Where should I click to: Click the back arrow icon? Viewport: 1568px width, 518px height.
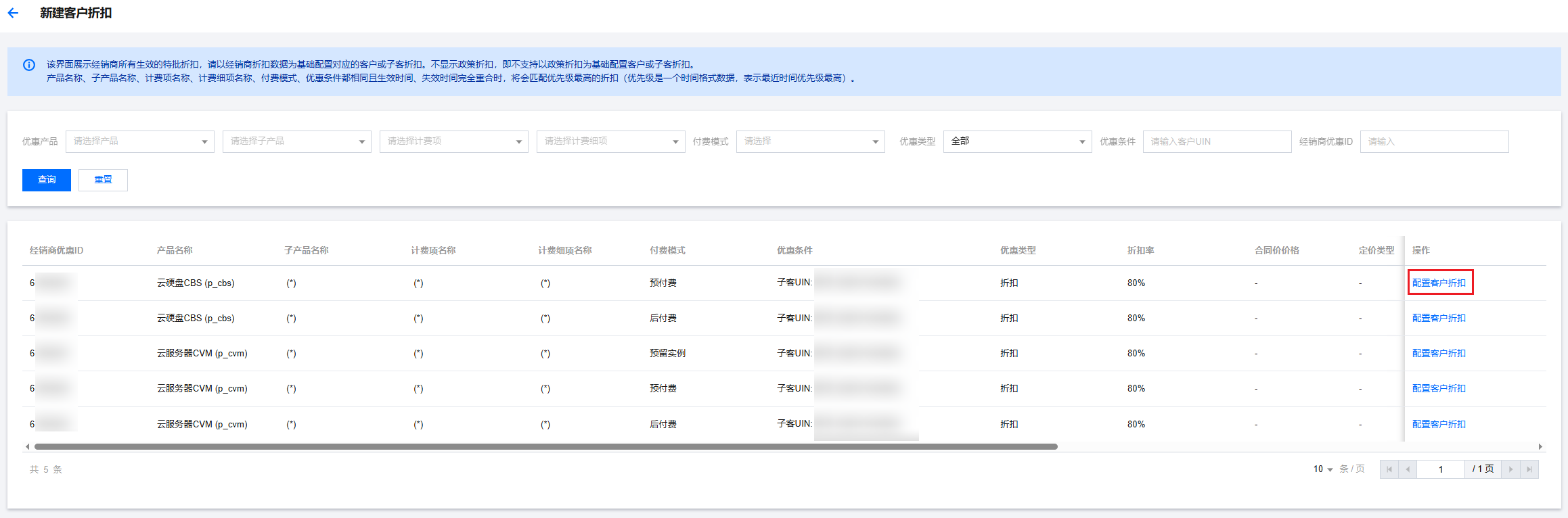tap(13, 13)
